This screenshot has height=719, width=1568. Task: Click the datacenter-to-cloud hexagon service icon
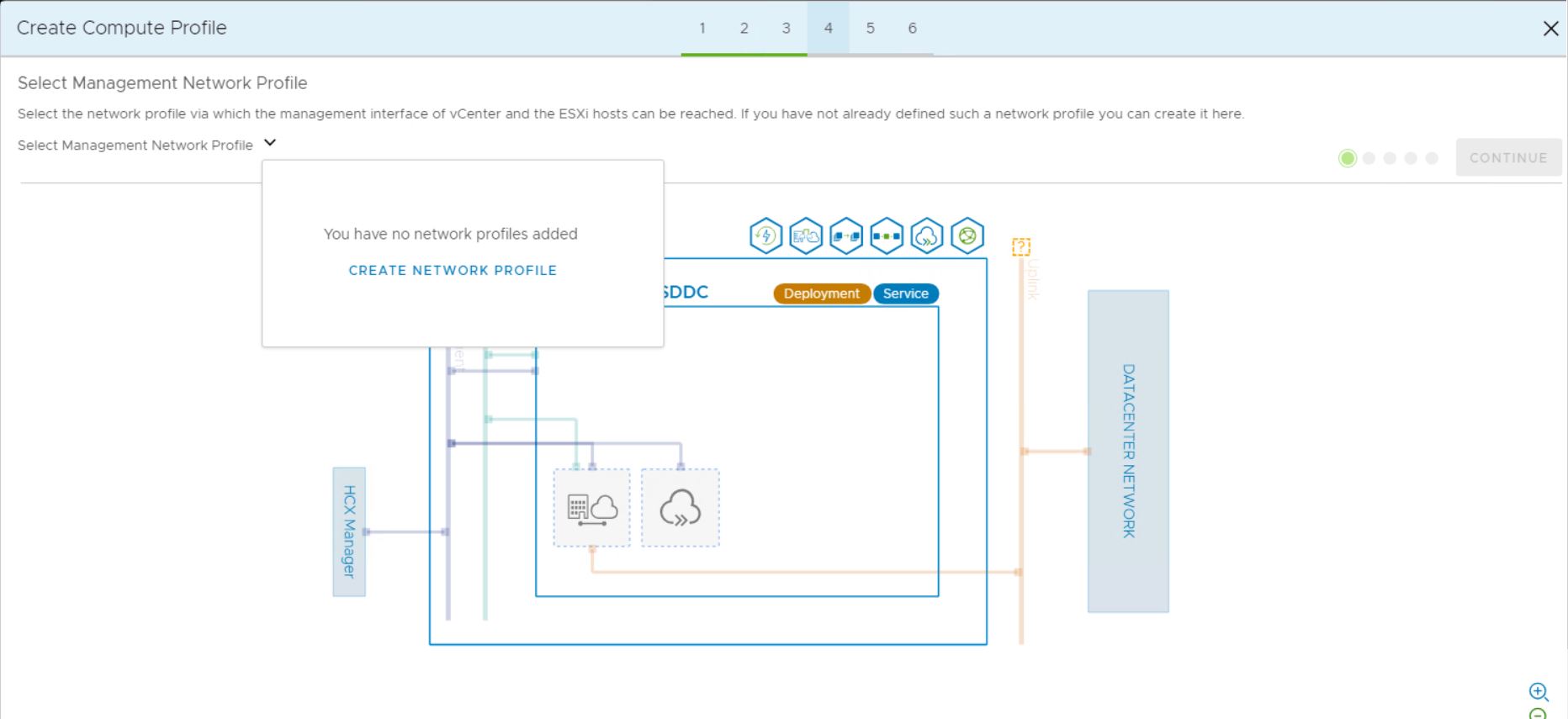point(806,236)
